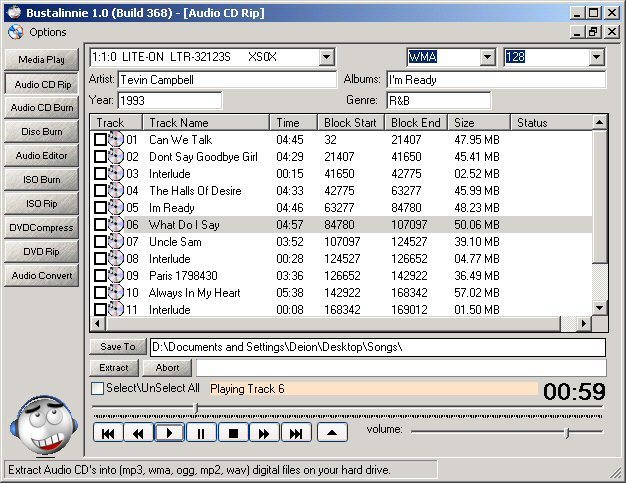Open the ISO Rip section
The image size is (626, 483).
pyautogui.click(x=42, y=204)
